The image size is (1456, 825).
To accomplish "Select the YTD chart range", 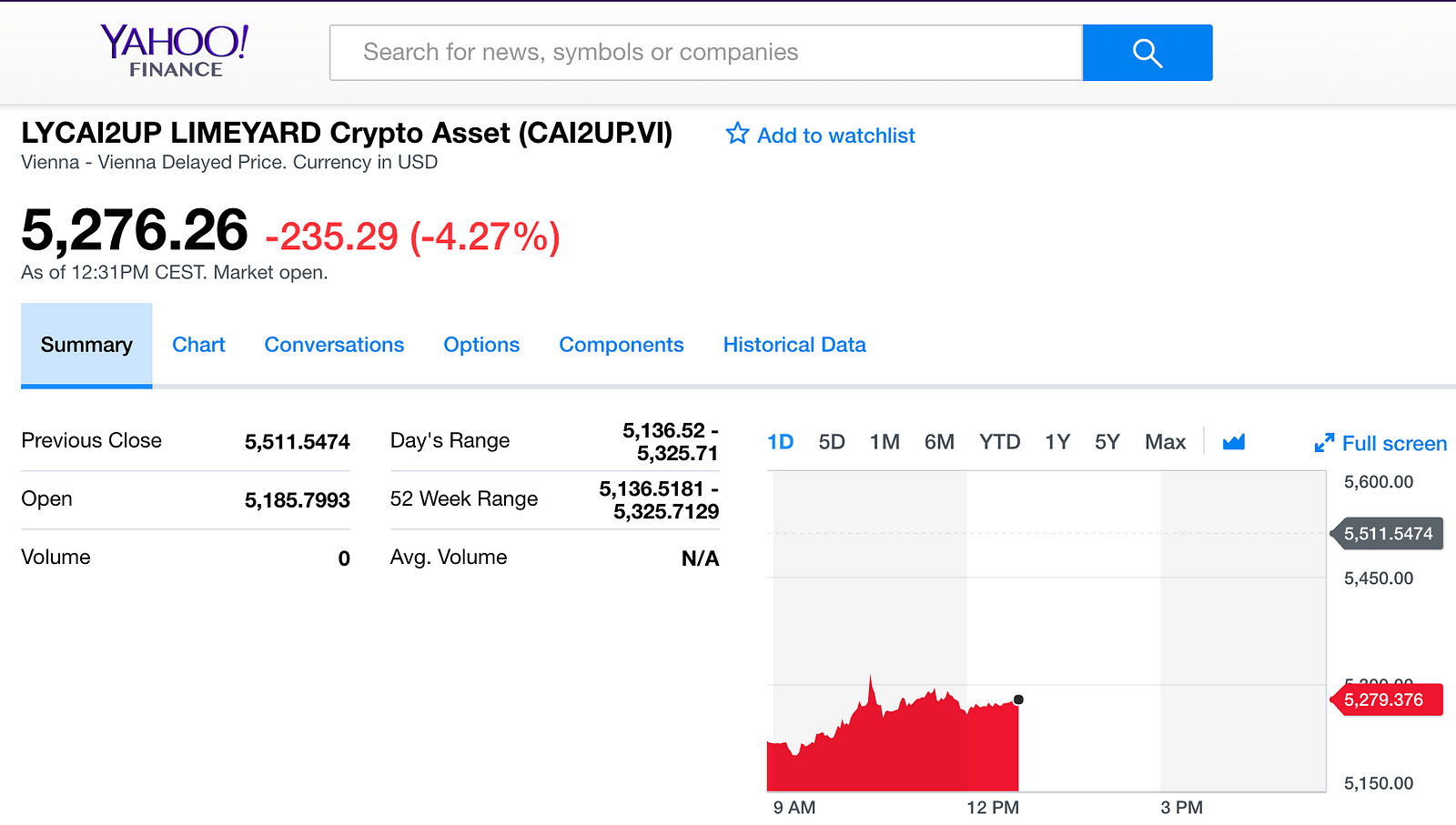I will [x=999, y=442].
